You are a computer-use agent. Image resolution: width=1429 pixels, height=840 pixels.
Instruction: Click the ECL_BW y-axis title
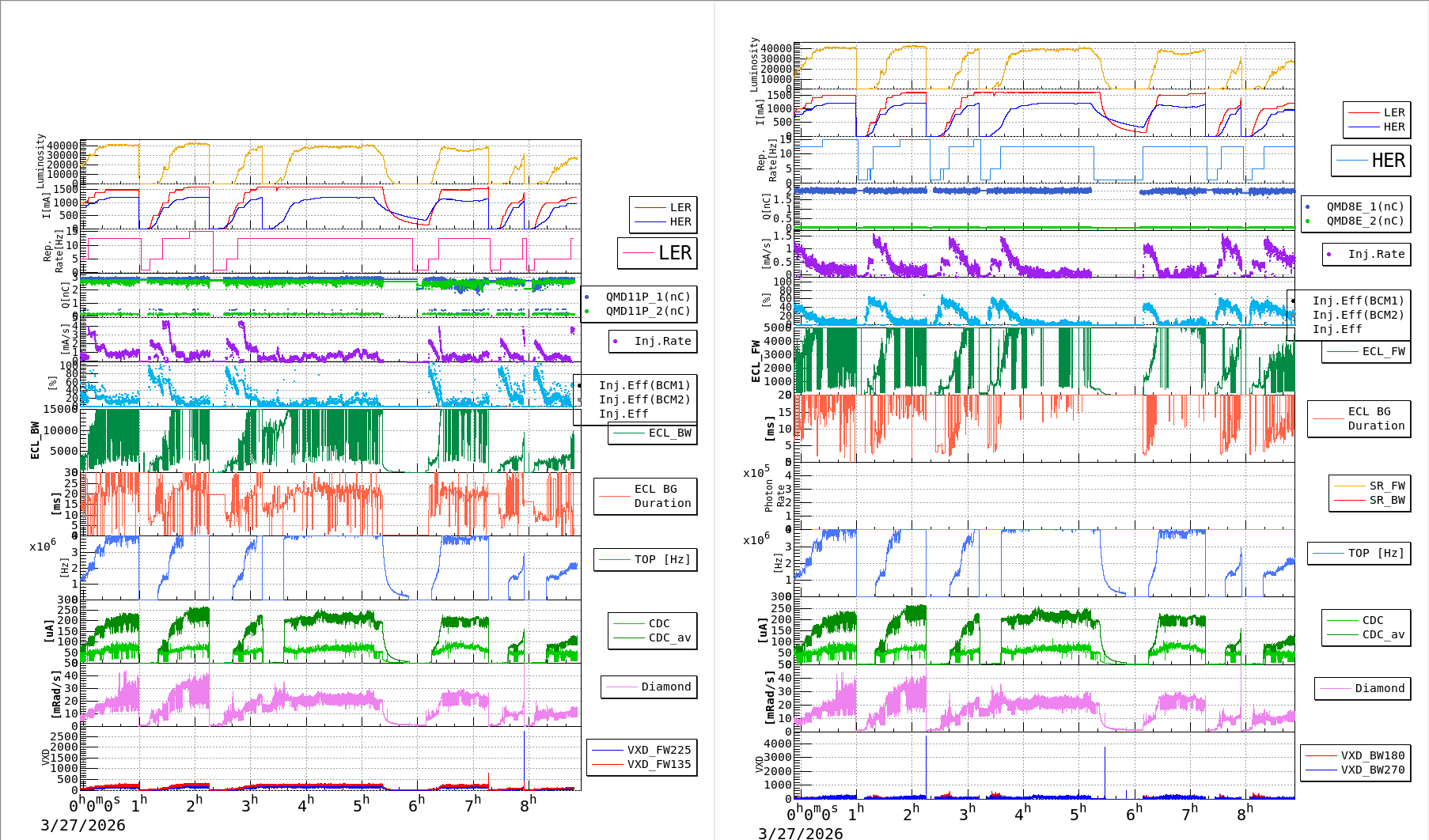(x=35, y=440)
